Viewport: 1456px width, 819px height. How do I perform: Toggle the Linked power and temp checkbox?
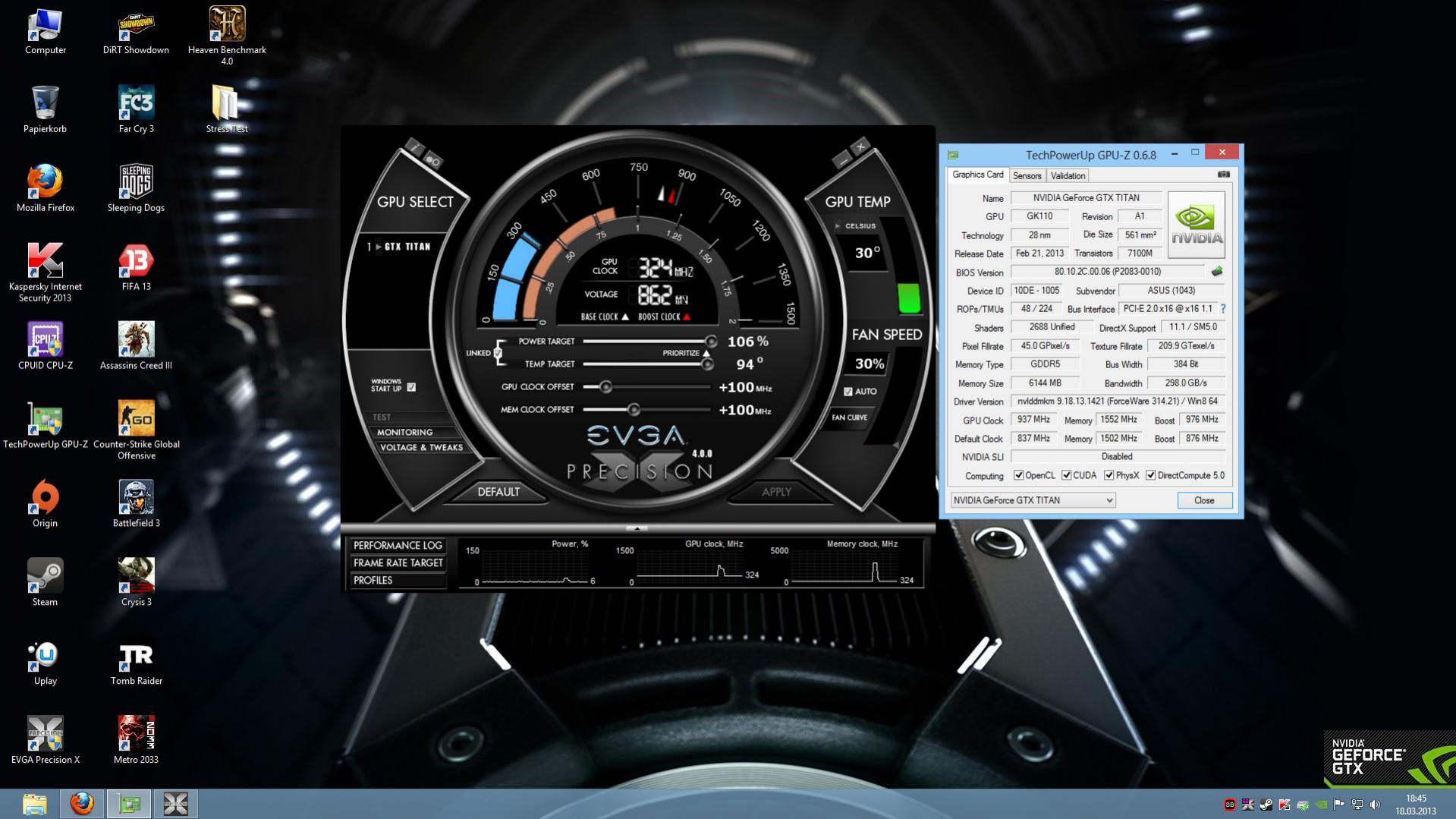pyautogui.click(x=498, y=353)
